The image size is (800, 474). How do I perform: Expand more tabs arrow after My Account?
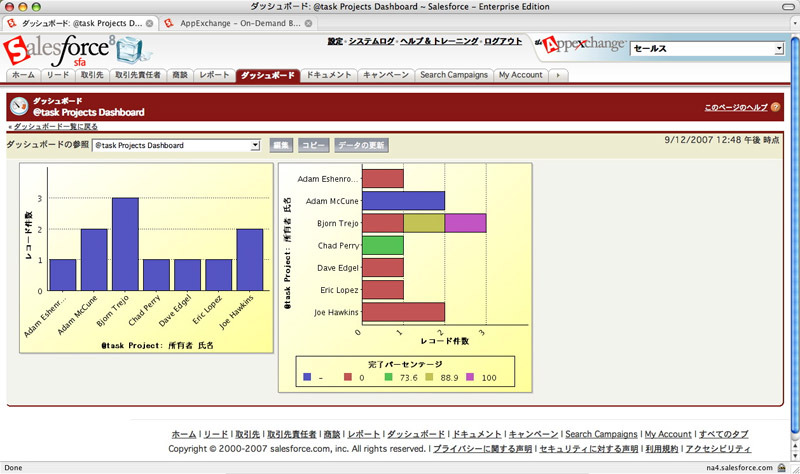[558, 76]
